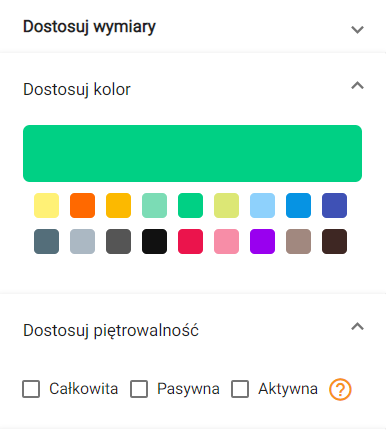The height and width of the screenshot is (431, 386).
Task: Pick the dark brown color swatch
Action: [x=334, y=241]
